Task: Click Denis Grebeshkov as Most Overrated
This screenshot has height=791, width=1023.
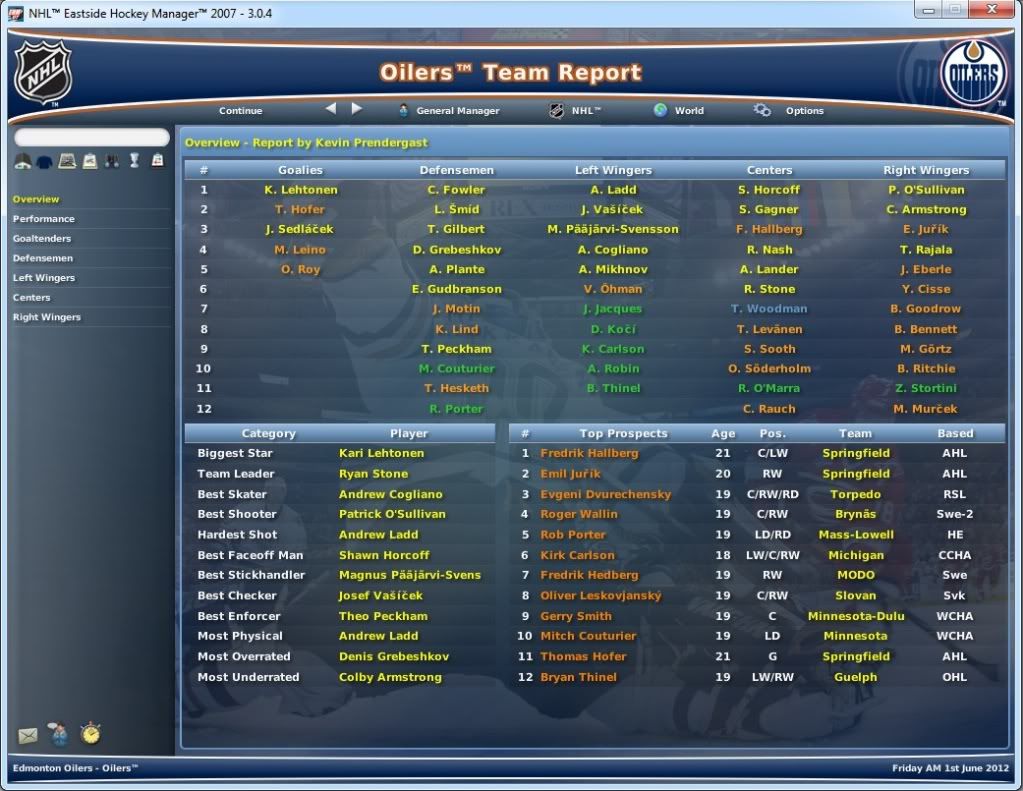Action: click(393, 657)
